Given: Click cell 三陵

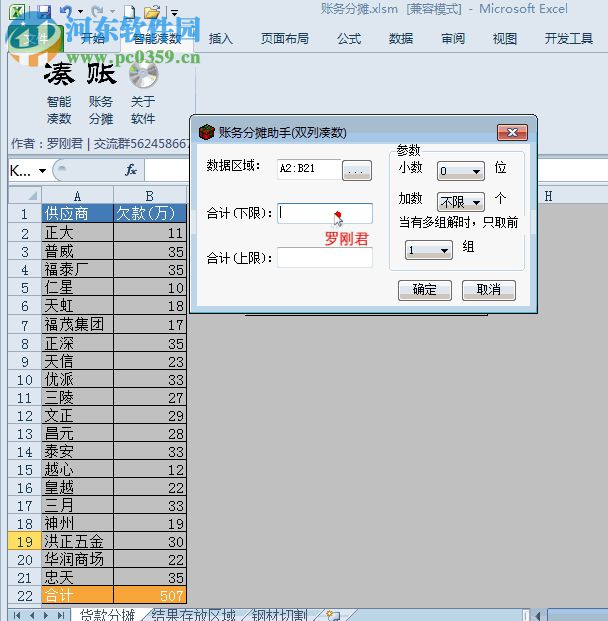Looking at the screenshot, I should (77, 397).
